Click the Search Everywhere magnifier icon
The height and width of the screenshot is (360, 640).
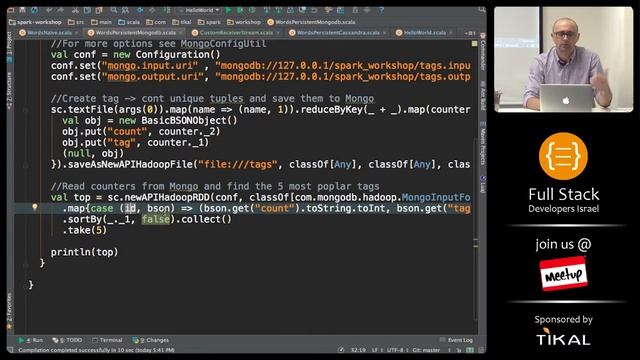coord(482,9)
